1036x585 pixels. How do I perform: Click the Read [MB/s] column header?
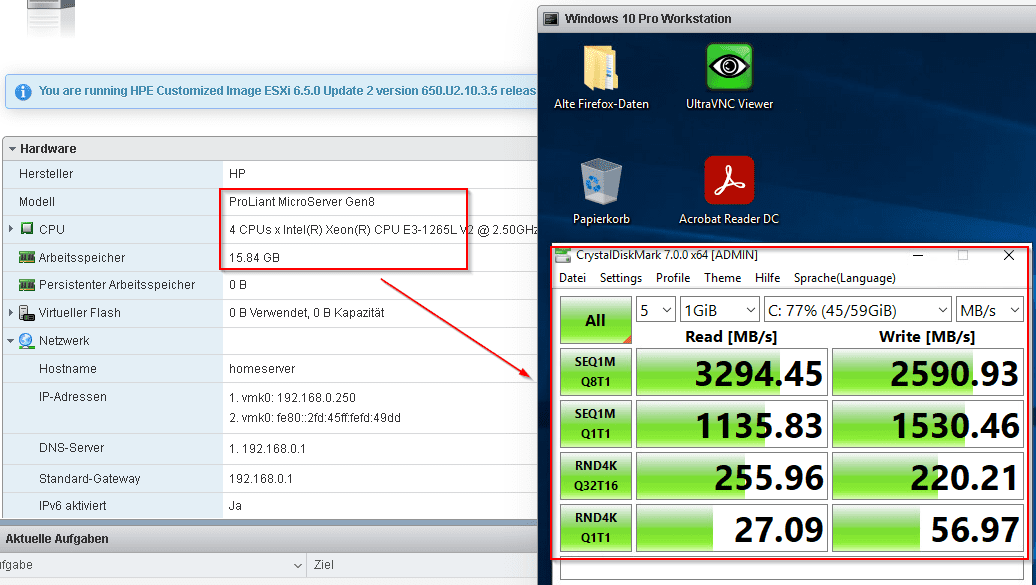coord(731,336)
